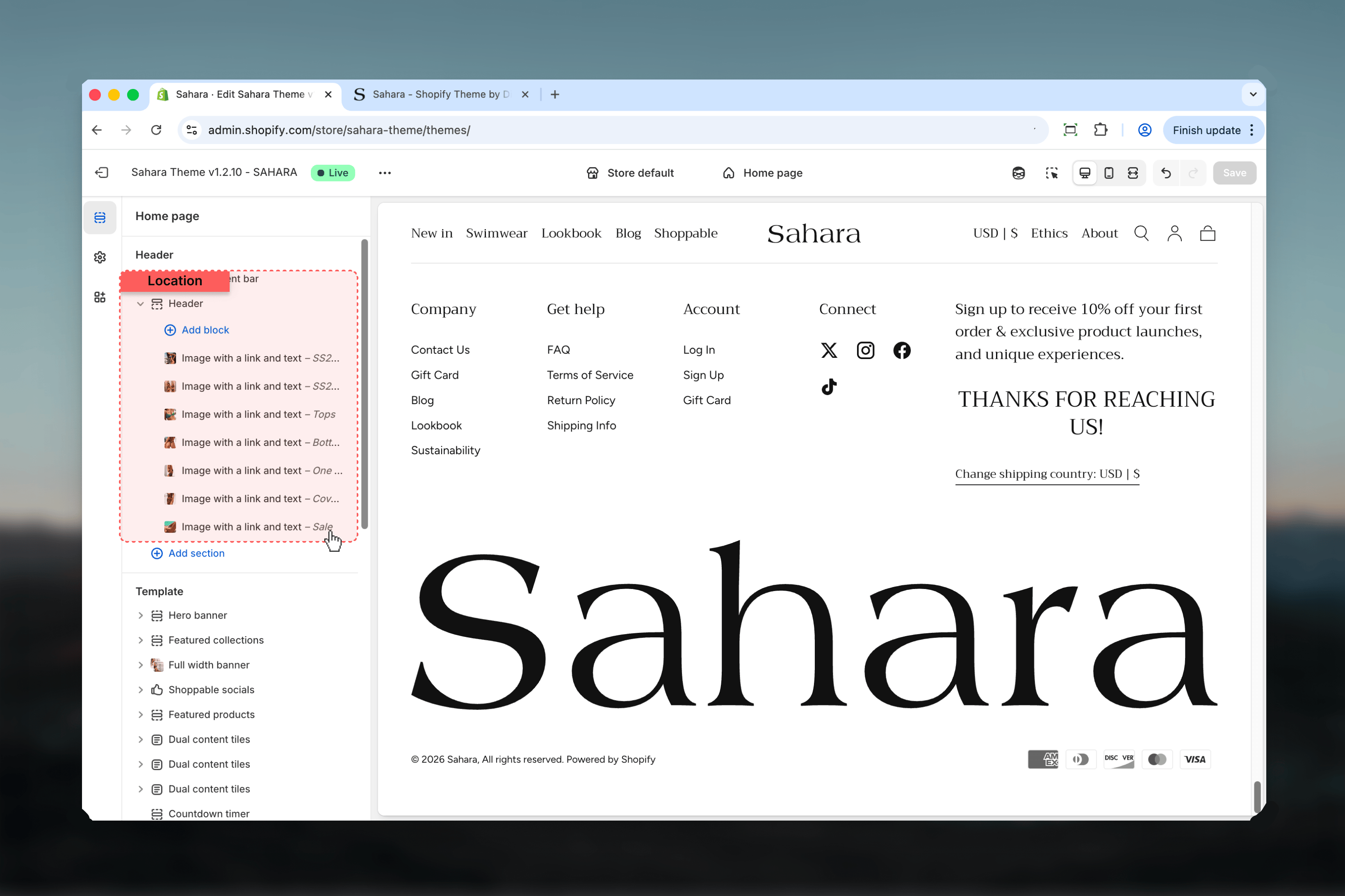Select the Image with a link and text – Tops block
1345x896 pixels.
(x=251, y=414)
